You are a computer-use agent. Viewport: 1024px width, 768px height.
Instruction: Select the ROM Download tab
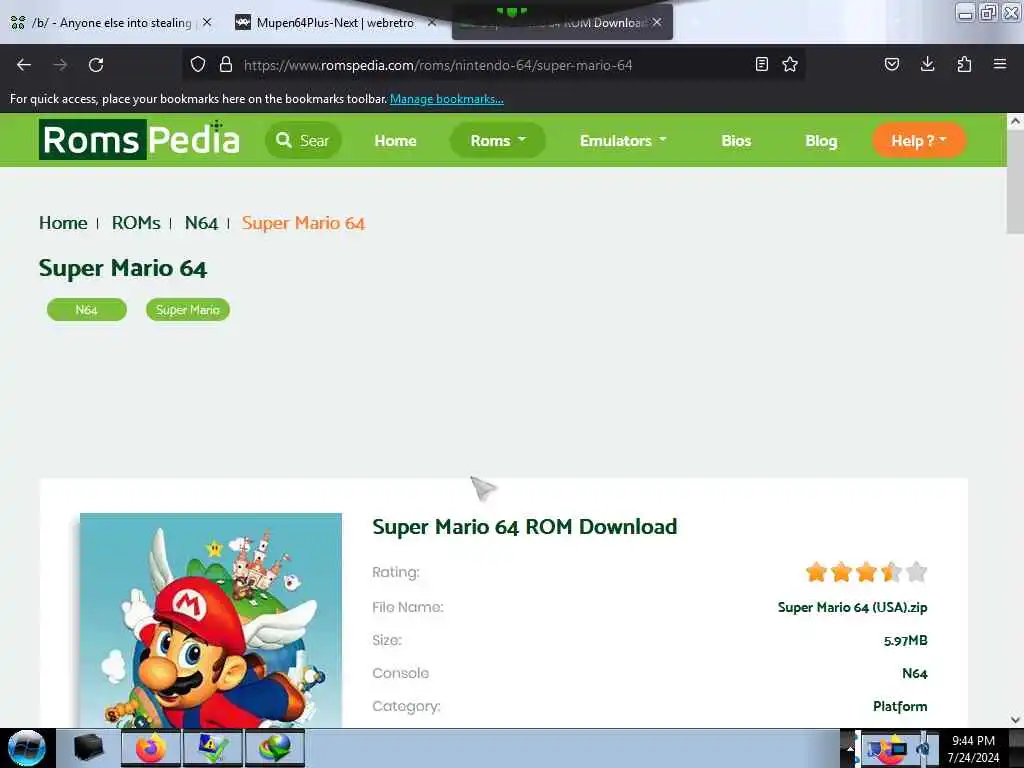[x=562, y=23]
